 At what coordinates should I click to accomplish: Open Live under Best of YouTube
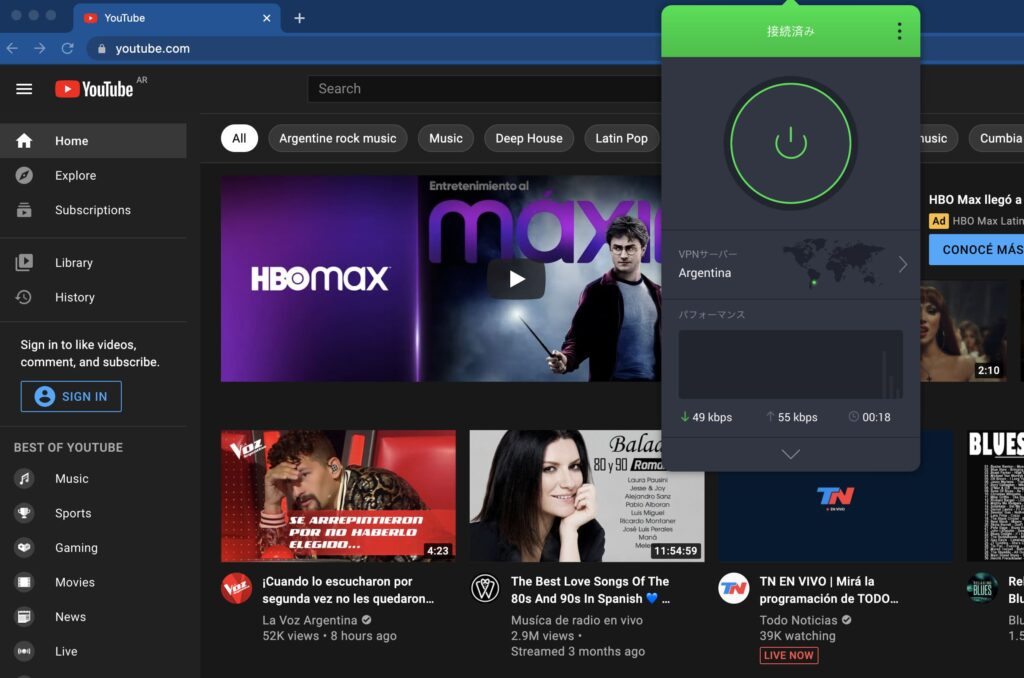click(93, 651)
